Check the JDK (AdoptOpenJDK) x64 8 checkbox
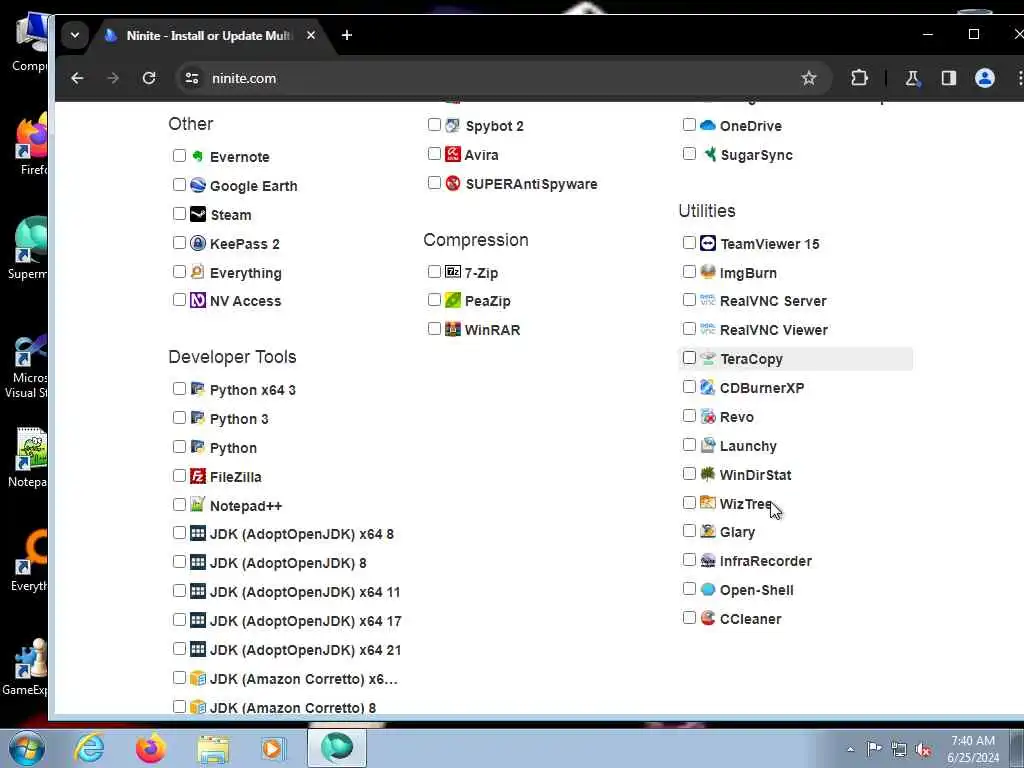The image size is (1024, 768). (x=179, y=532)
